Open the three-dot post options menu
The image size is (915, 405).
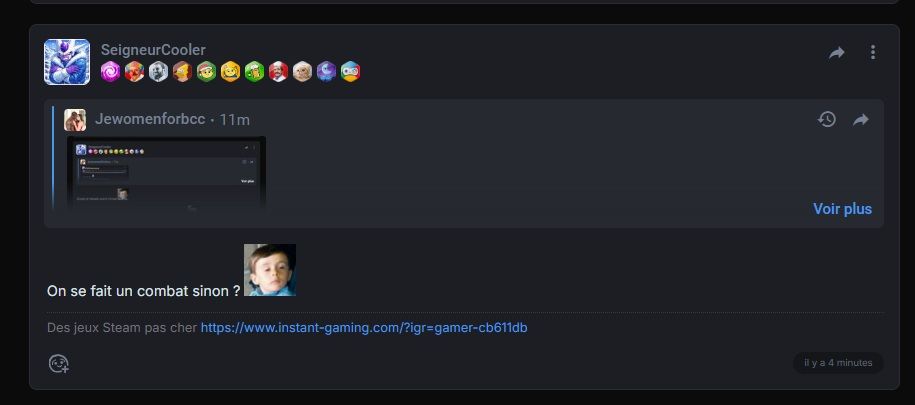tap(872, 53)
